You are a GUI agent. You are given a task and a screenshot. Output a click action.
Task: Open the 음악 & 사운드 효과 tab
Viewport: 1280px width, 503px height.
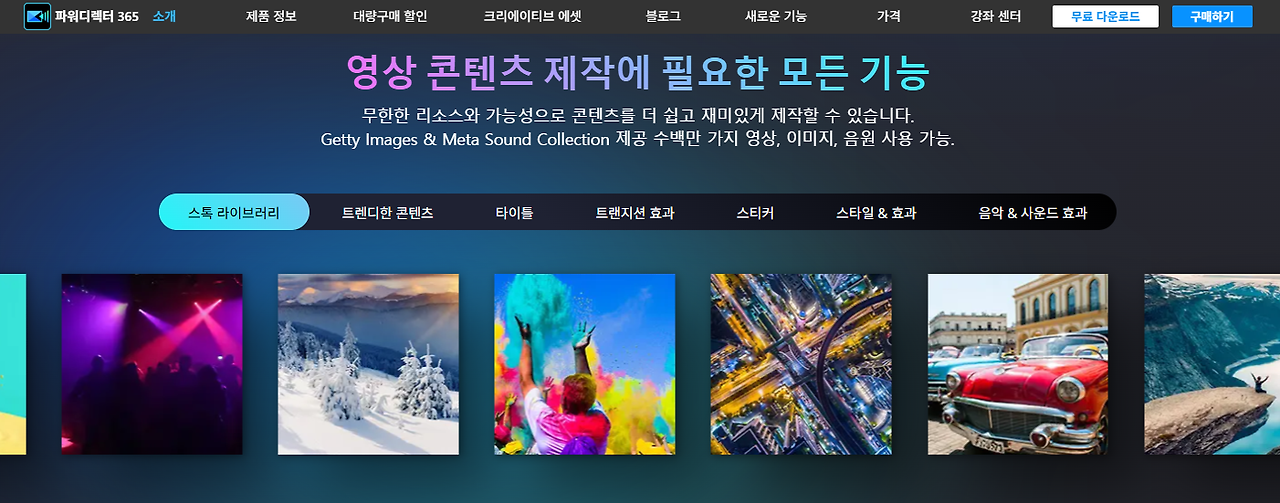tap(1033, 213)
